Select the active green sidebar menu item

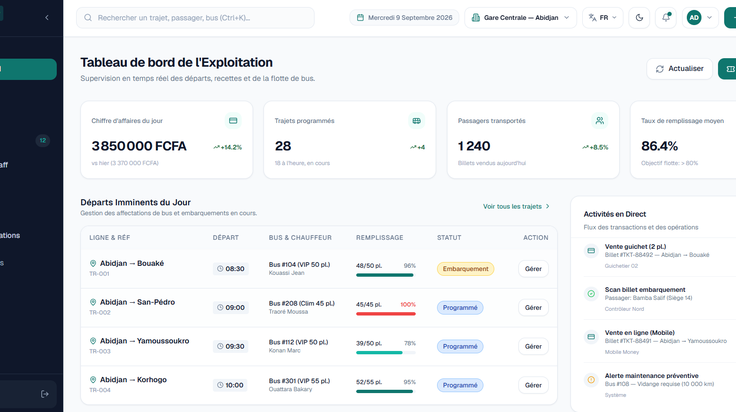(27, 69)
